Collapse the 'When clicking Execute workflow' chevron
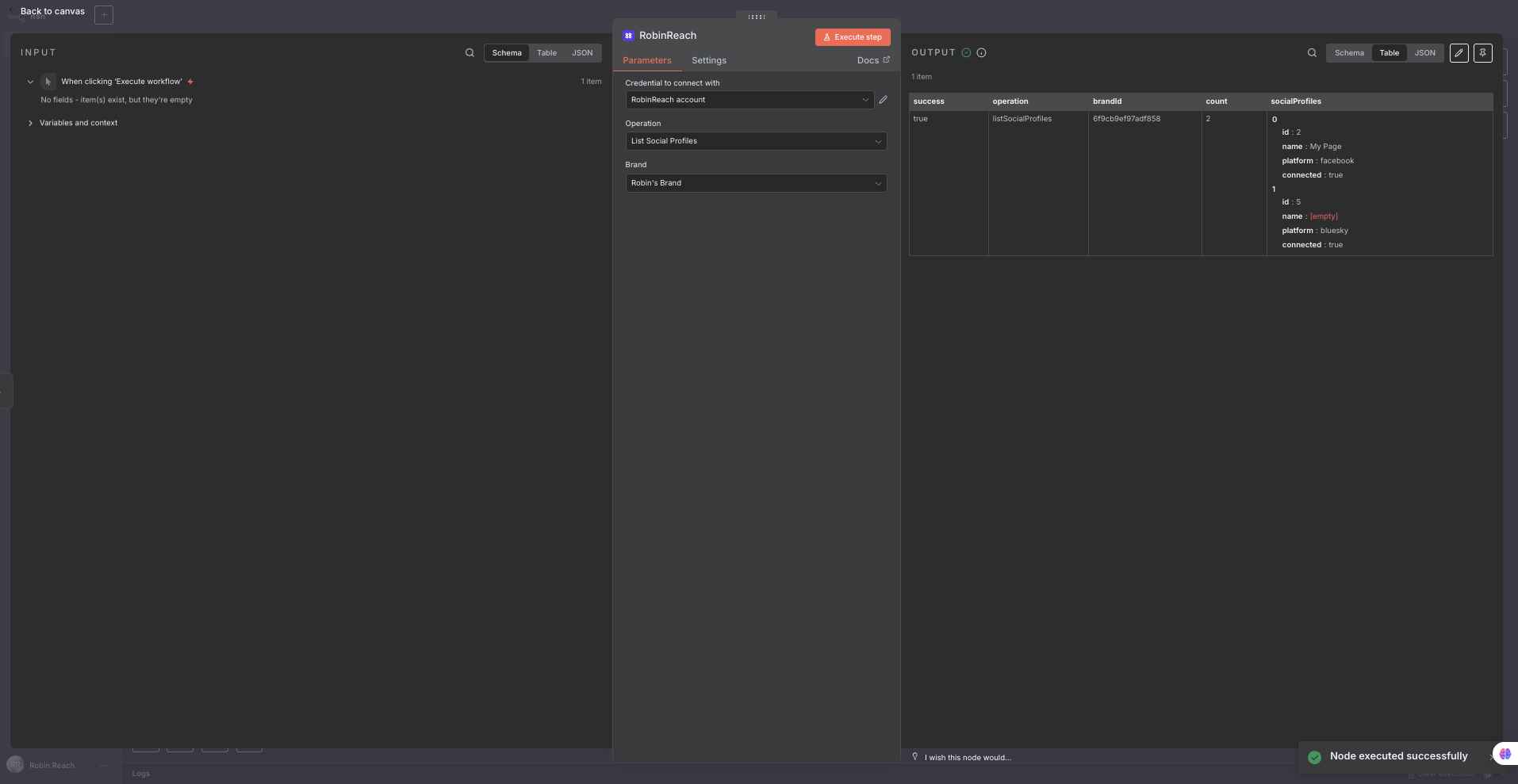The image size is (1518, 784). (30, 82)
